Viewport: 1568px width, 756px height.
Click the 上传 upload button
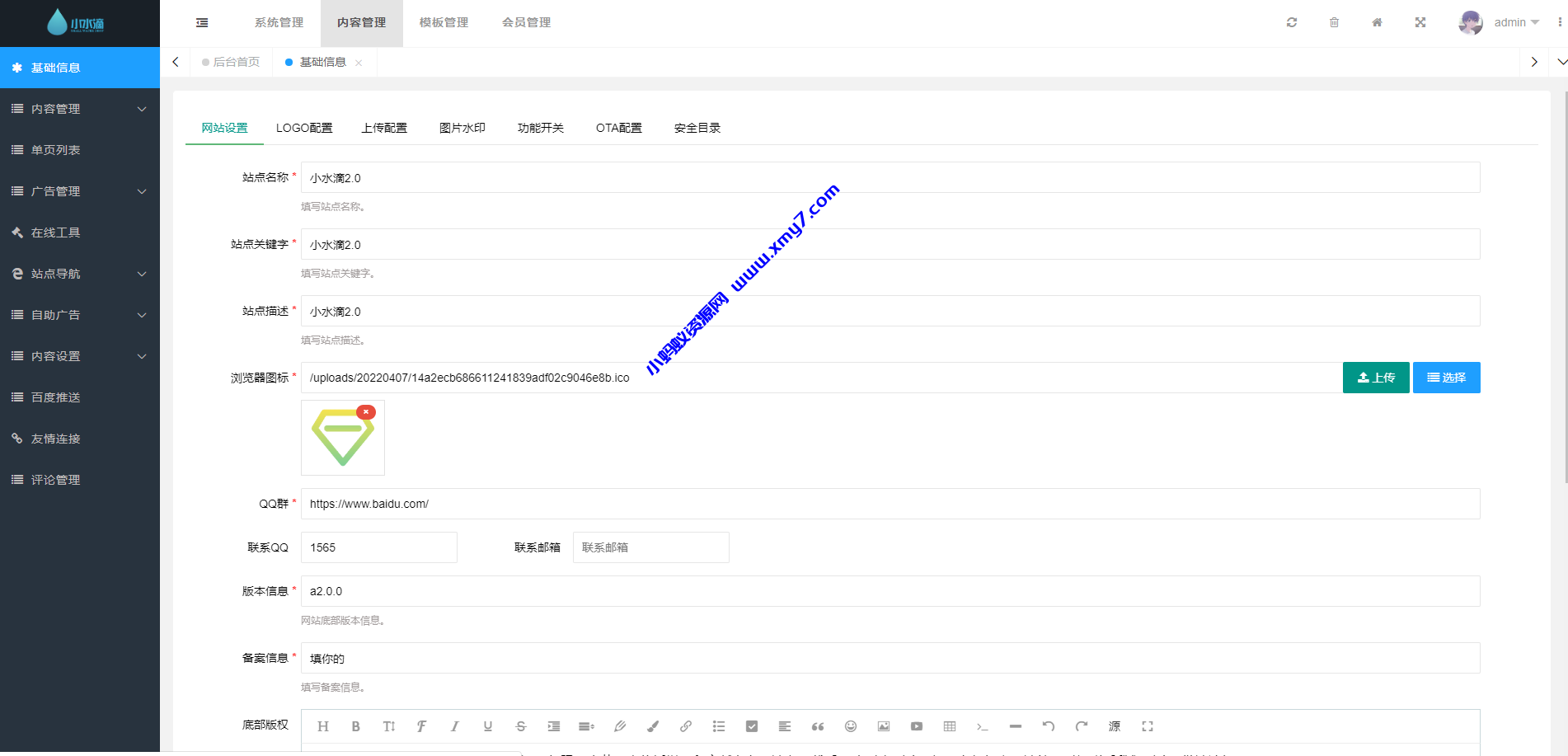[1375, 377]
